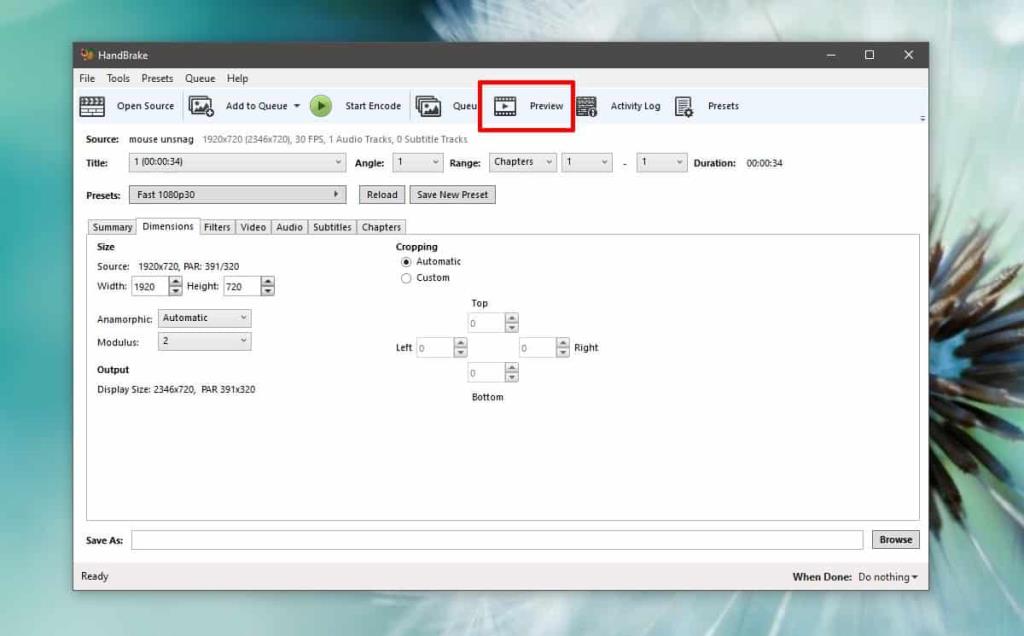The height and width of the screenshot is (636, 1024).
Task: Open the Activity Log icon
Action: click(x=587, y=105)
